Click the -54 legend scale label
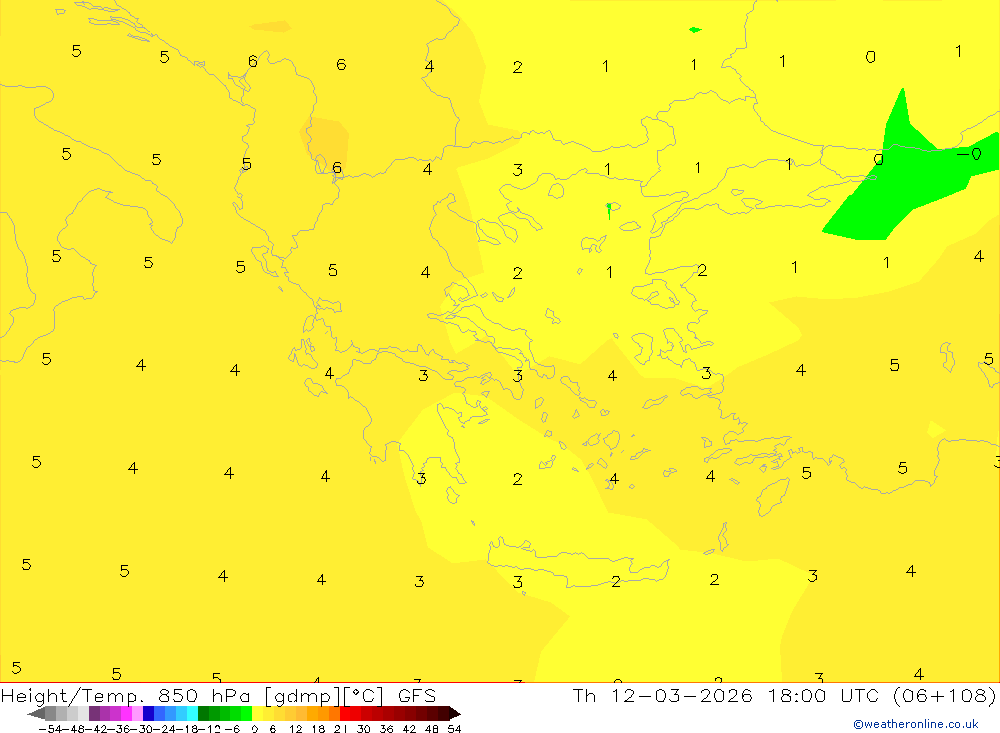This screenshot has width=1000, height=733. 51,729
